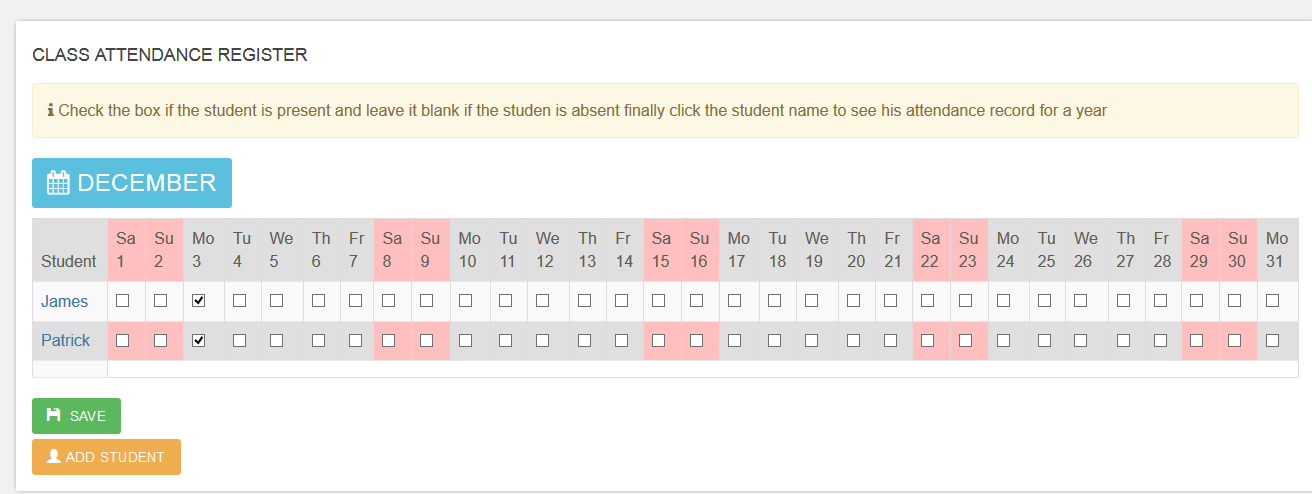Check James's box for Friday 14

coord(621,300)
